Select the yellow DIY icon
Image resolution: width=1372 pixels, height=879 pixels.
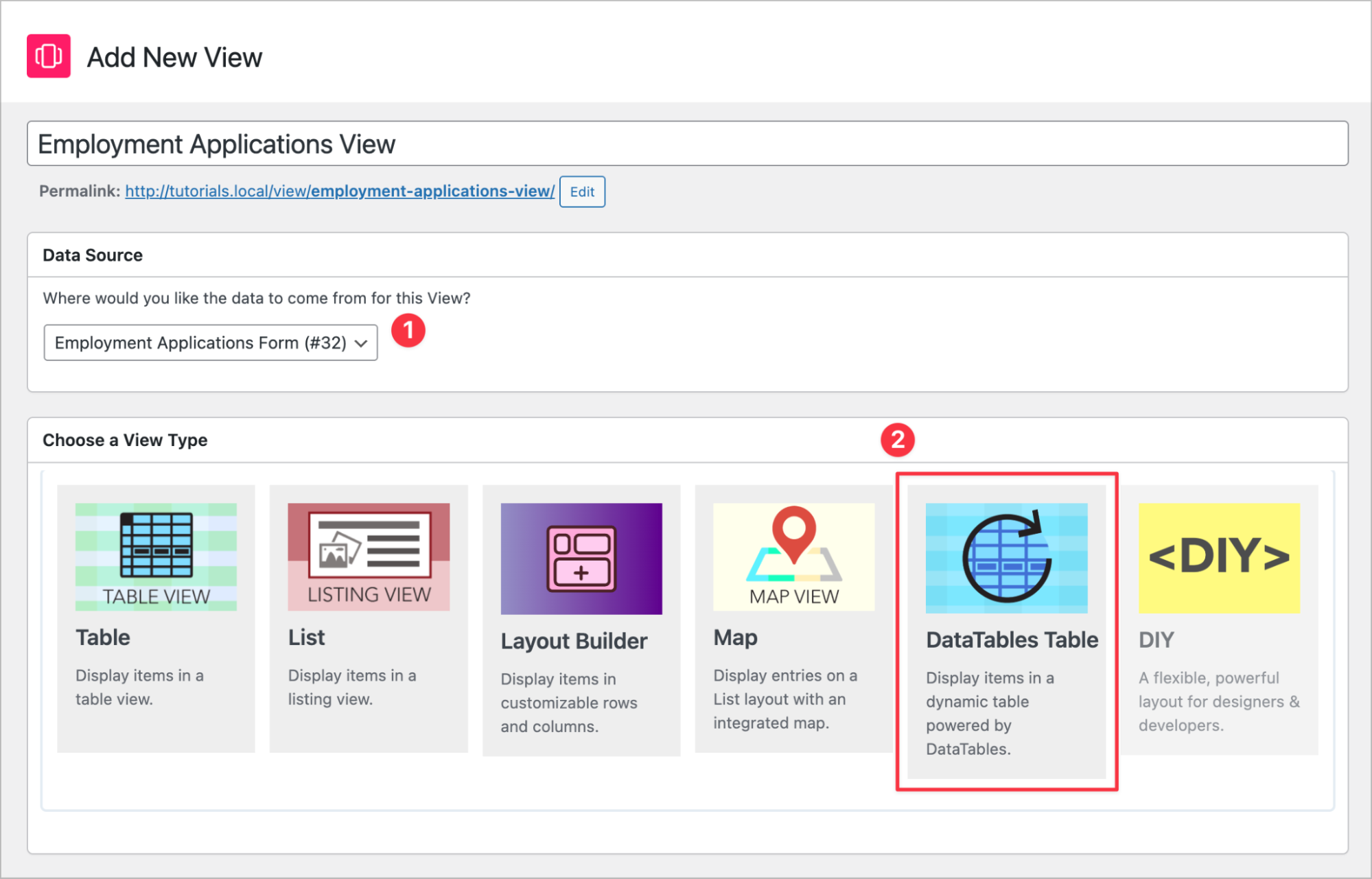1220,558
